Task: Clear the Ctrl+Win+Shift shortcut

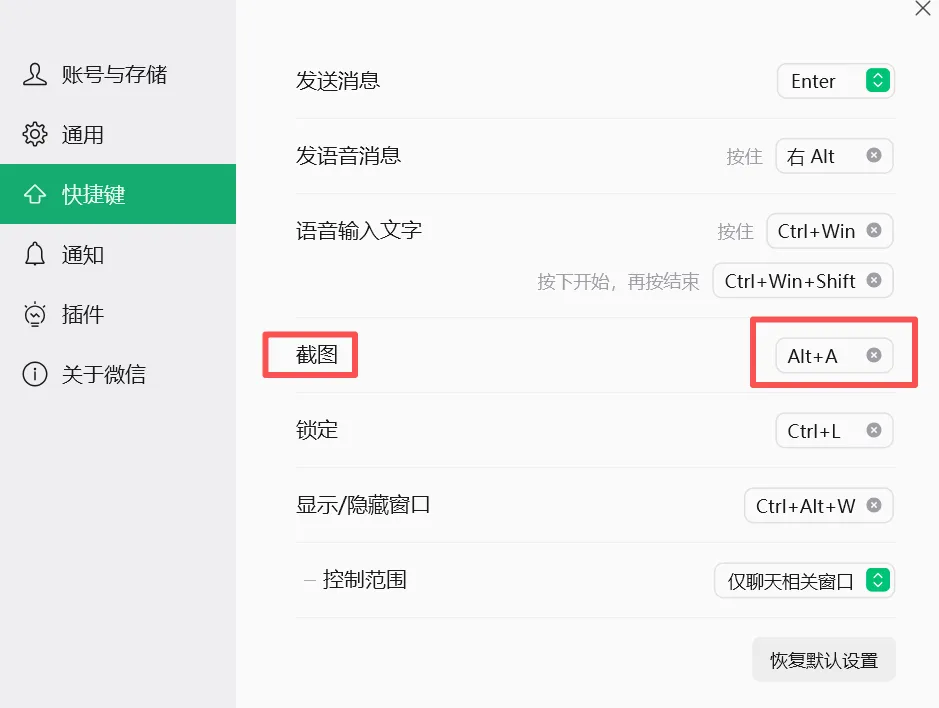Action: click(x=874, y=280)
